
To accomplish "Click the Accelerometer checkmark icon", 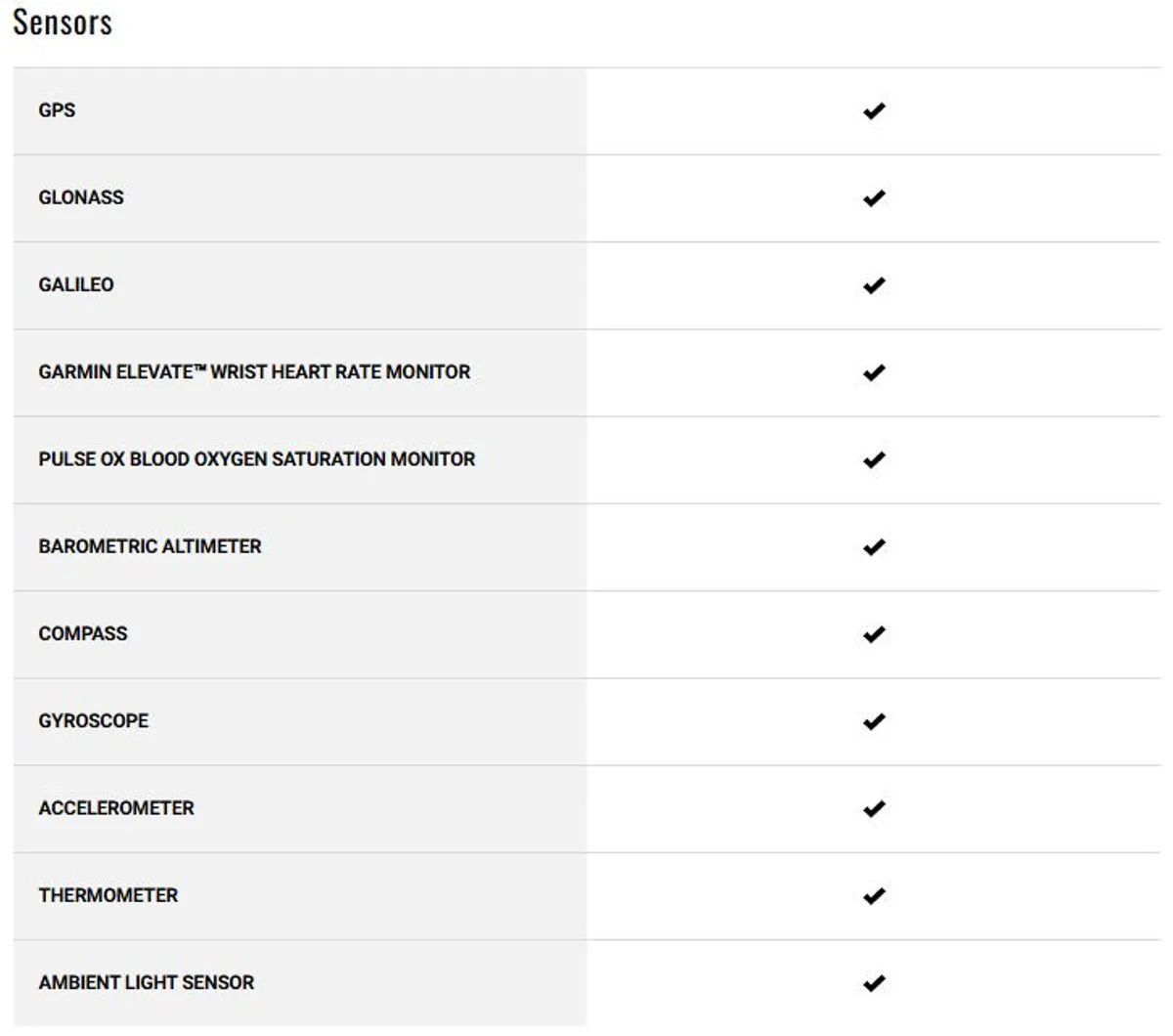I will [x=874, y=808].
